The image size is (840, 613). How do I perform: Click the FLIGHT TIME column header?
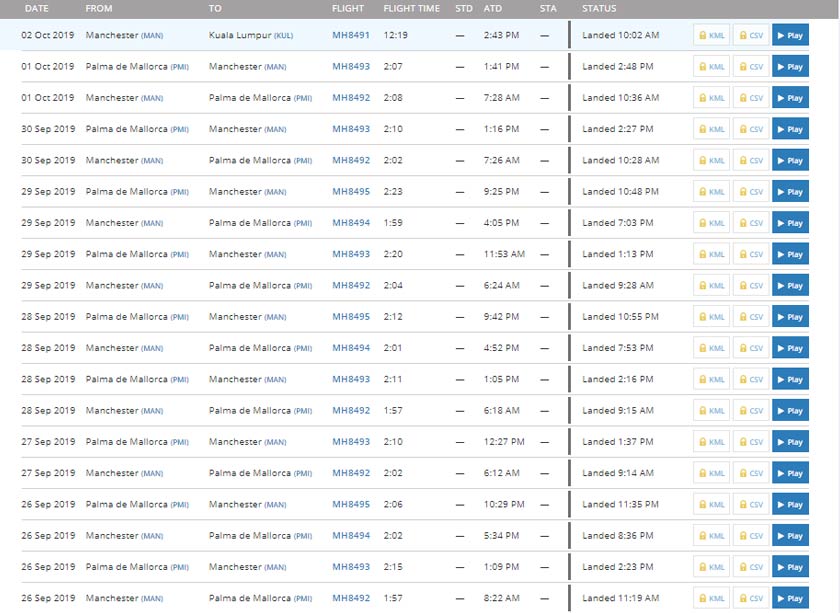[x=412, y=8]
